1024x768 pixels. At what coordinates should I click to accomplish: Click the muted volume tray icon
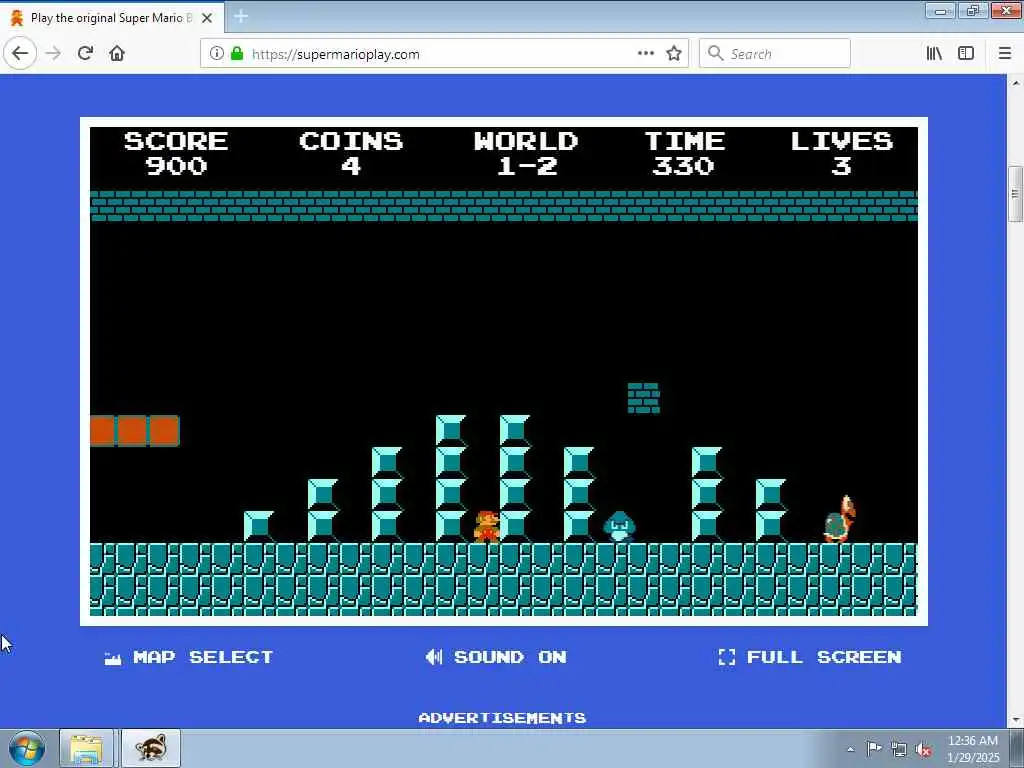(923, 750)
